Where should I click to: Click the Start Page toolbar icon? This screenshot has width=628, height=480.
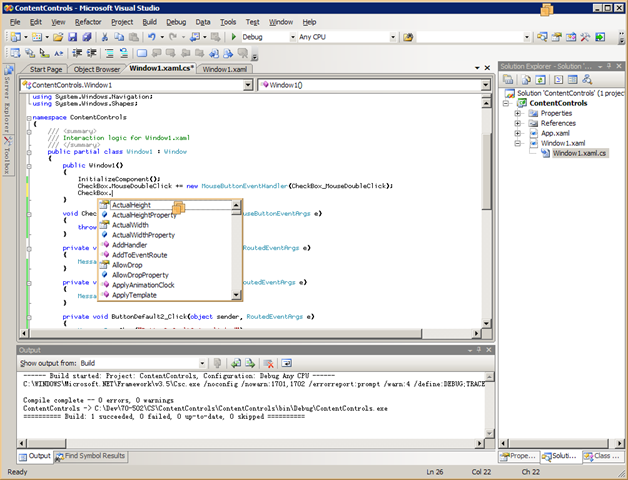[600, 37]
